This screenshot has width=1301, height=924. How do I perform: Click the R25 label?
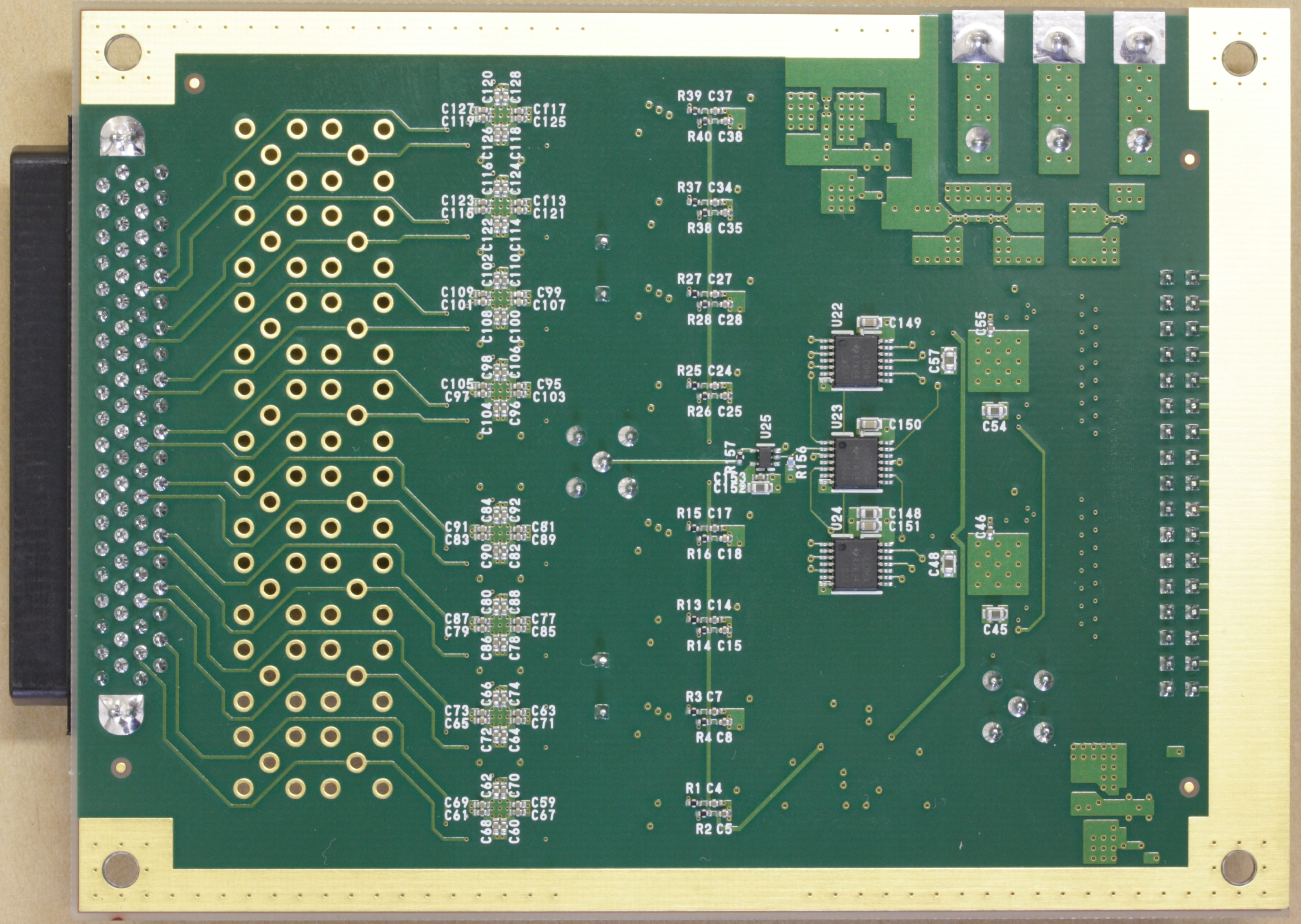coord(690,371)
